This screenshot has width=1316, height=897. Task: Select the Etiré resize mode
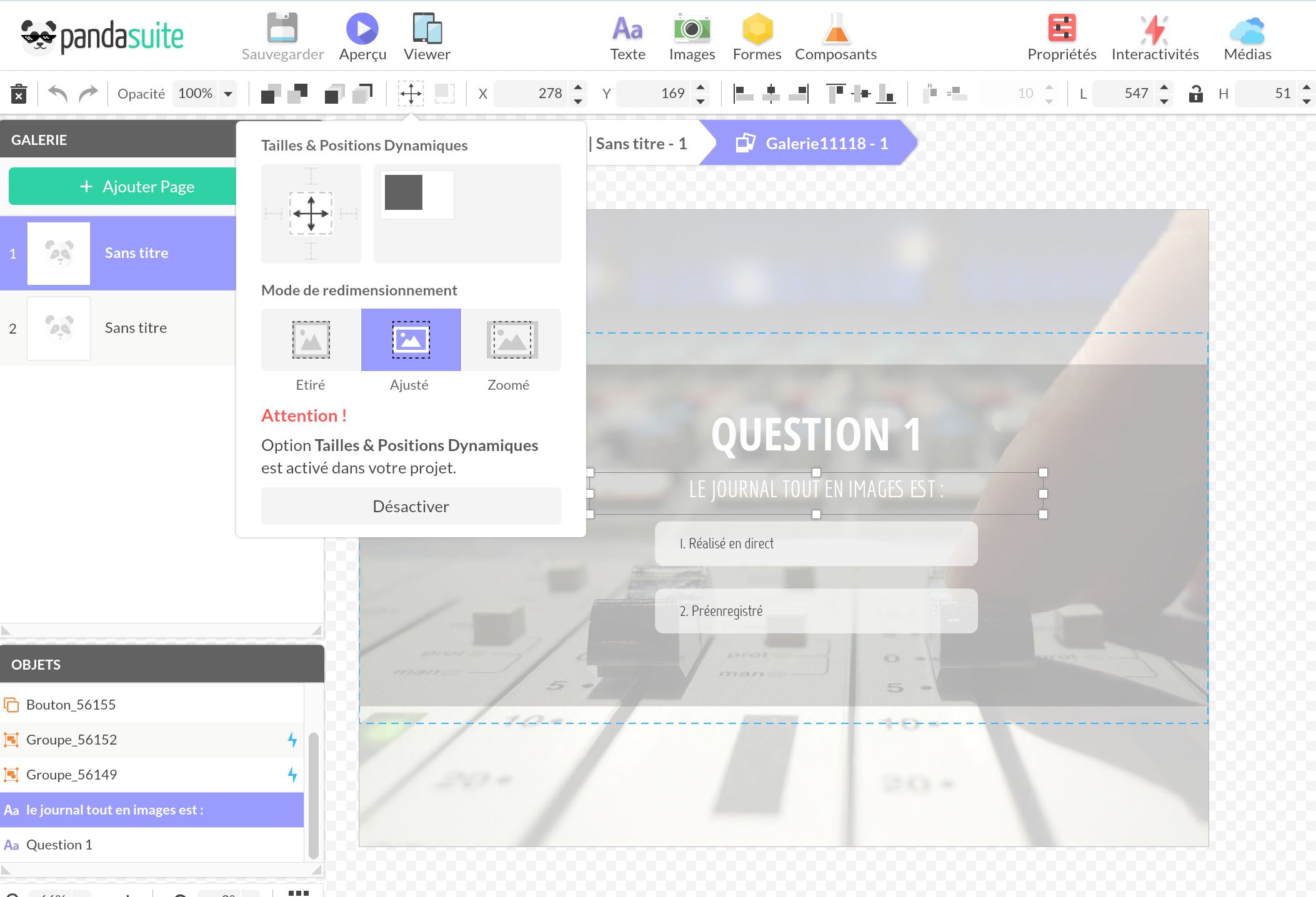coord(311,340)
